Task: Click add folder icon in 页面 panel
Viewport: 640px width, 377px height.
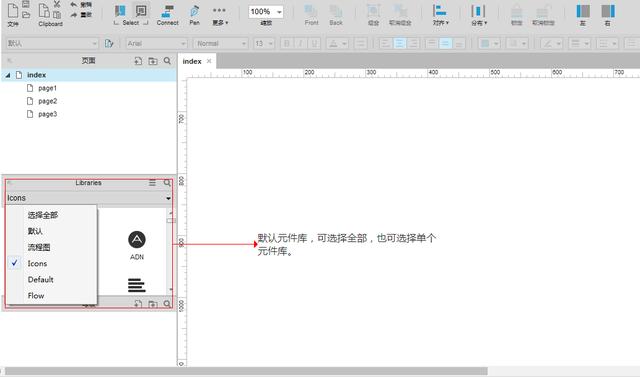Action: pyautogui.click(x=153, y=61)
